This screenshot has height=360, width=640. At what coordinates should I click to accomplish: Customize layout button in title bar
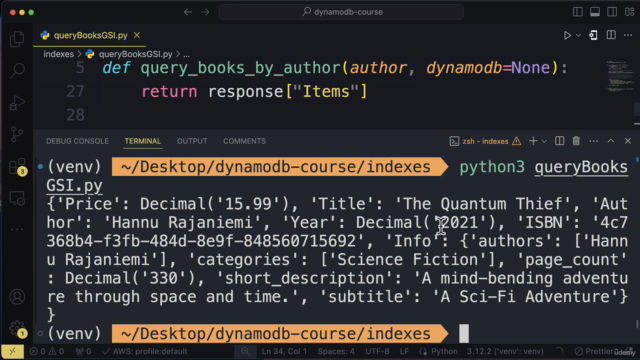629,12
